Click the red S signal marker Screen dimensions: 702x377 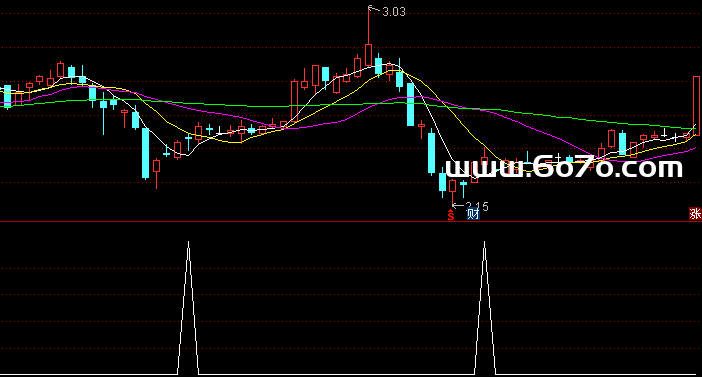click(x=450, y=215)
